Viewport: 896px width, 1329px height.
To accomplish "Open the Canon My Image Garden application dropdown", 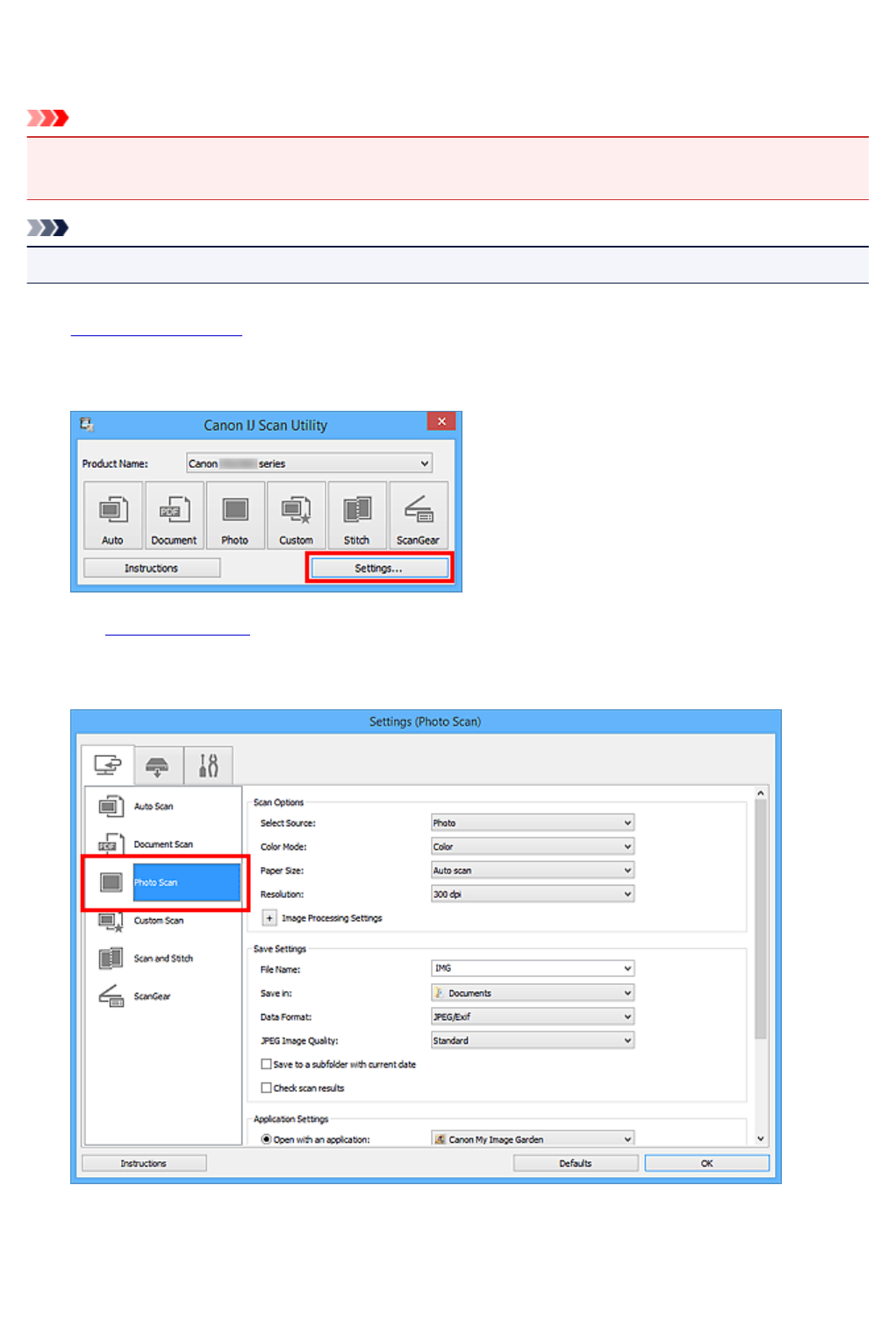I will [533, 1139].
